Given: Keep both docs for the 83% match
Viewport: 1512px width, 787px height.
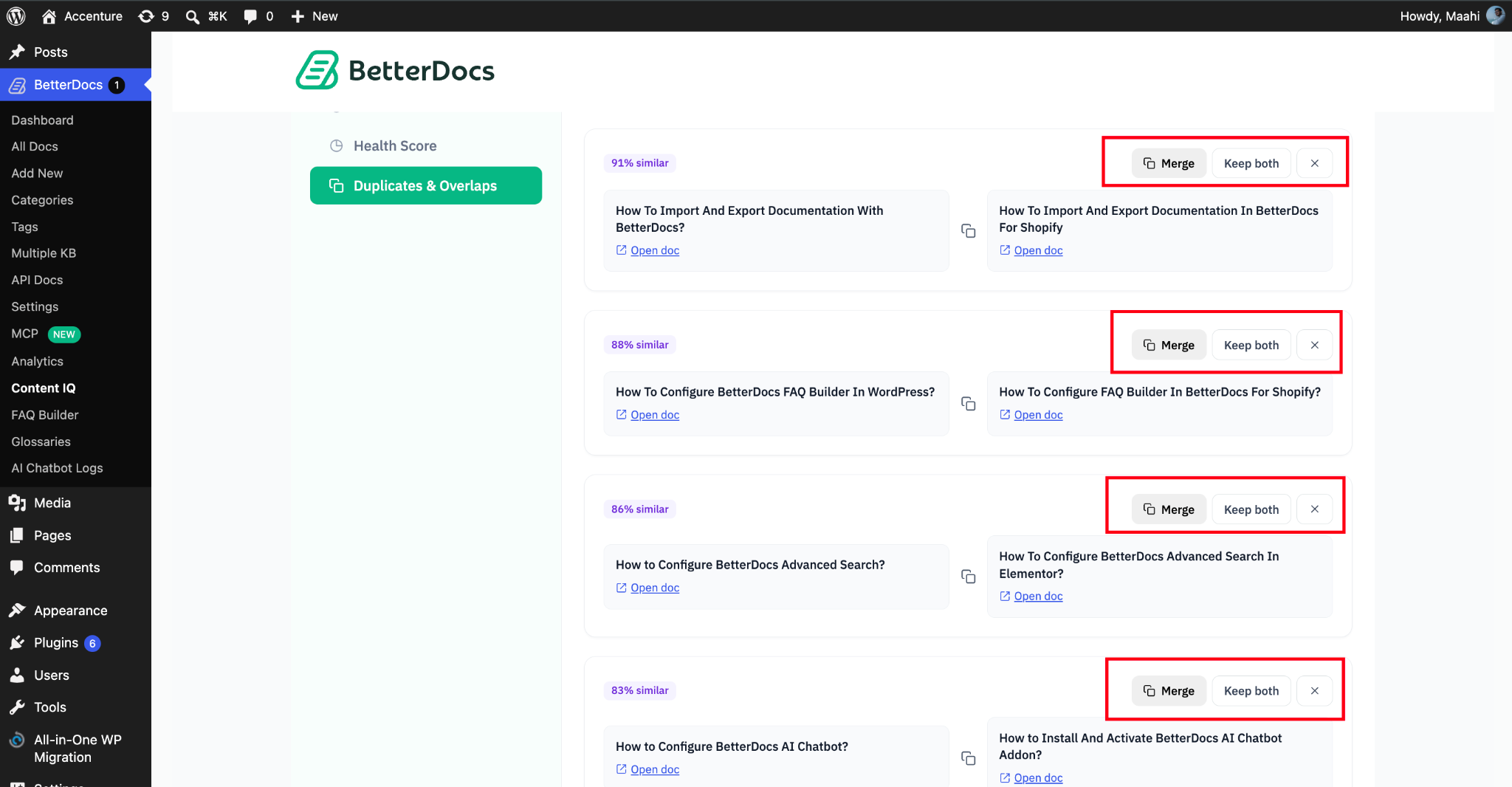Looking at the screenshot, I should 1251,690.
